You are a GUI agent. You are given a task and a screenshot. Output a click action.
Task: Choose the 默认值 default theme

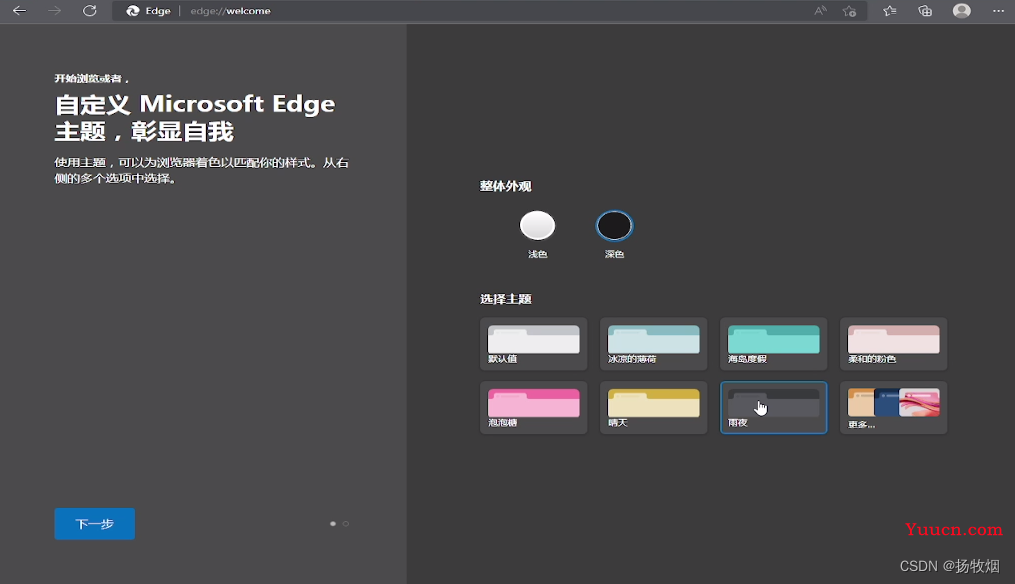point(533,344)
